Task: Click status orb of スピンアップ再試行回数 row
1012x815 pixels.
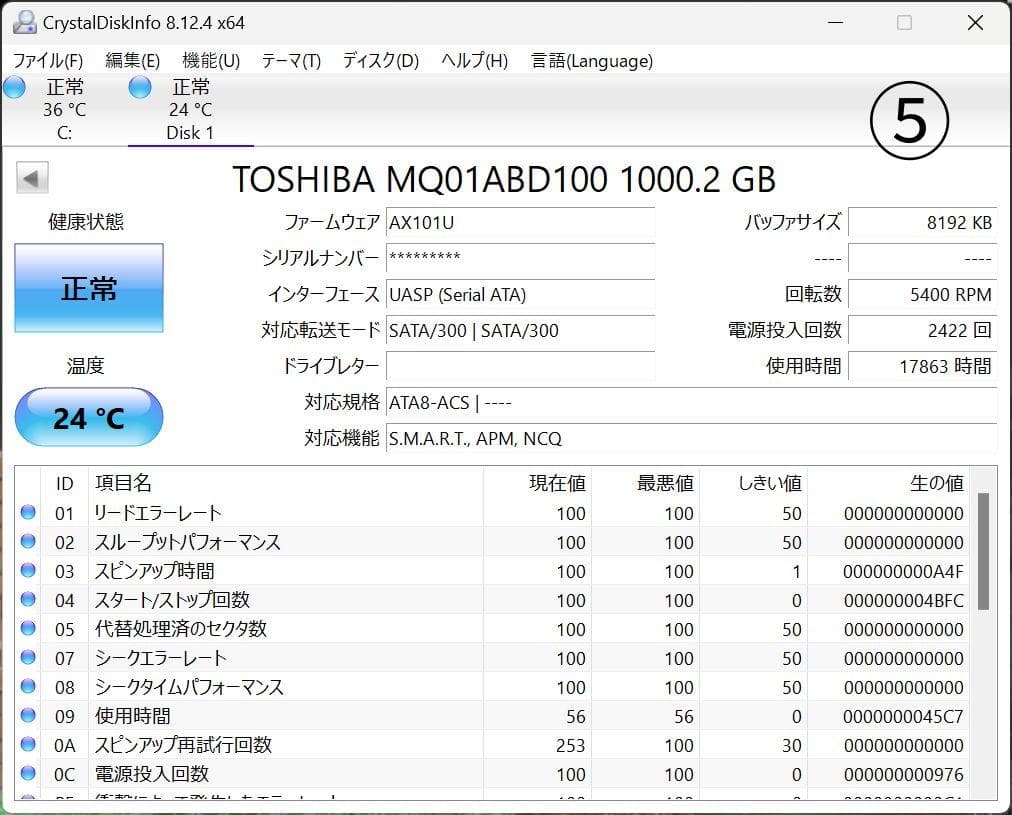Action: [28, 745]
